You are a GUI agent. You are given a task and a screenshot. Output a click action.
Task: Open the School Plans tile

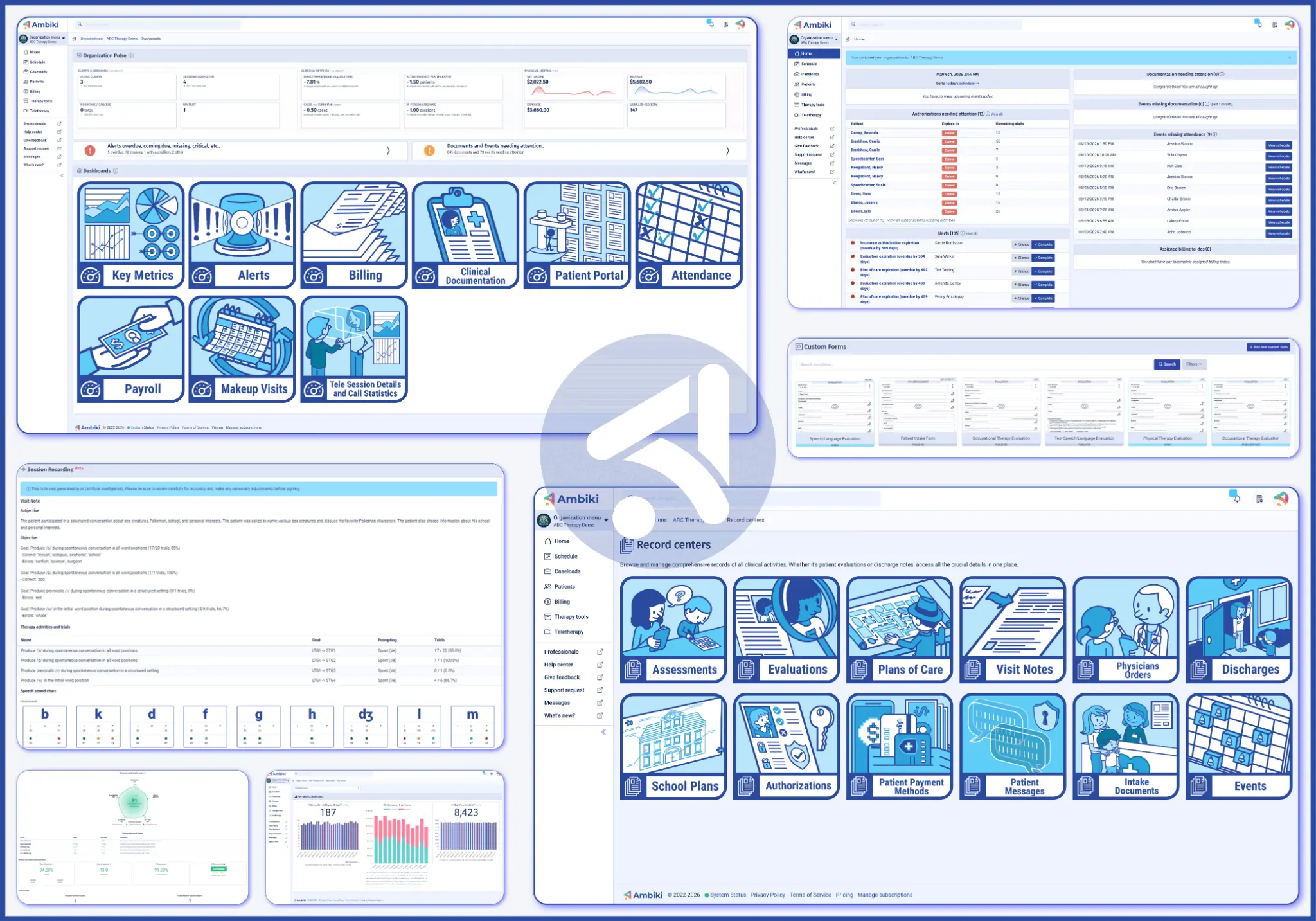click(673, 746)
